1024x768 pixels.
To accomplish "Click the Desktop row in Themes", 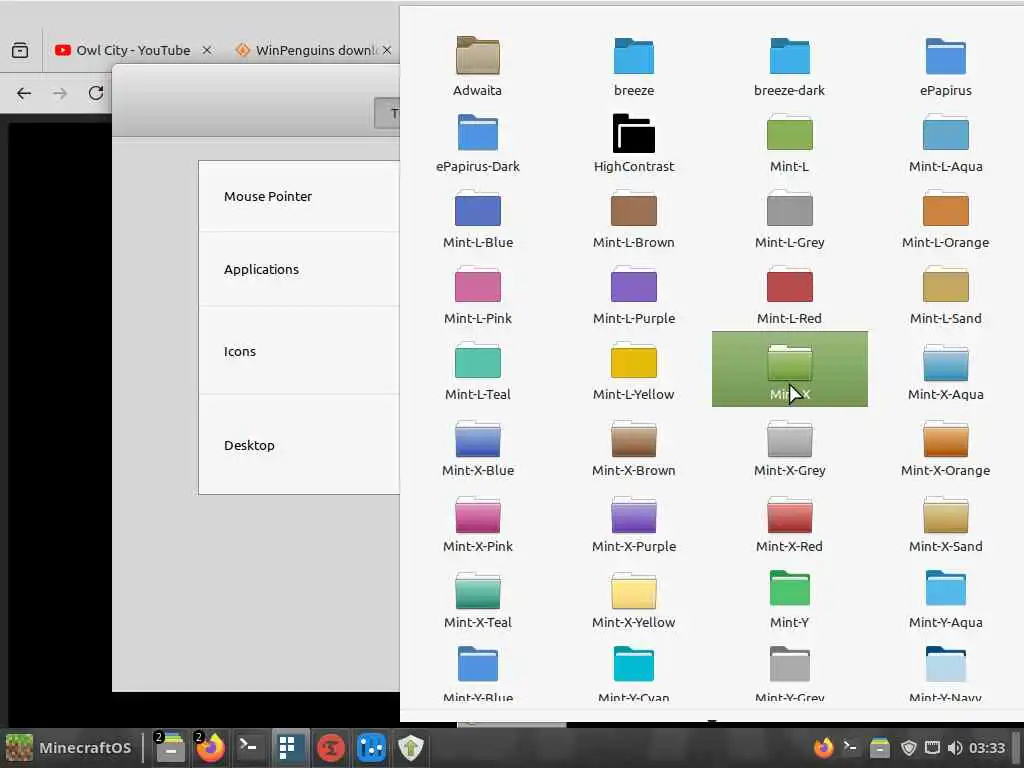I will [299, 445].
